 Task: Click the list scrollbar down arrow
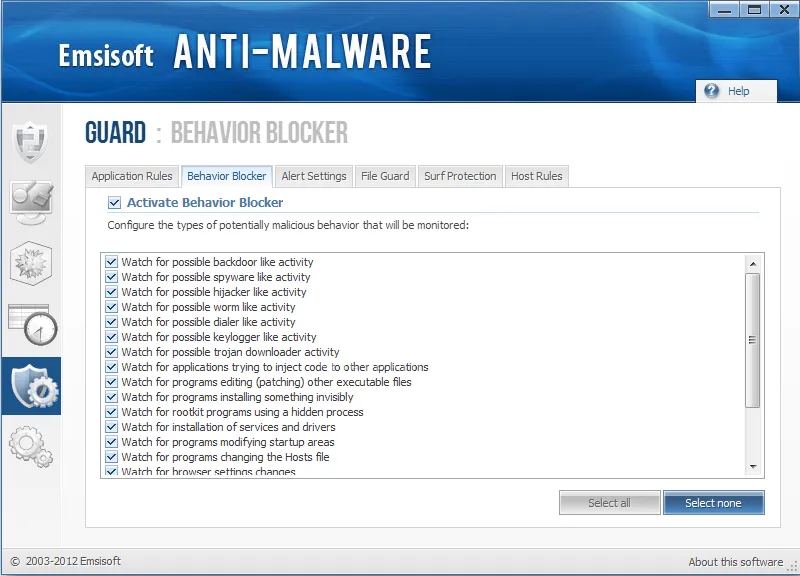[x=753, y=467]
